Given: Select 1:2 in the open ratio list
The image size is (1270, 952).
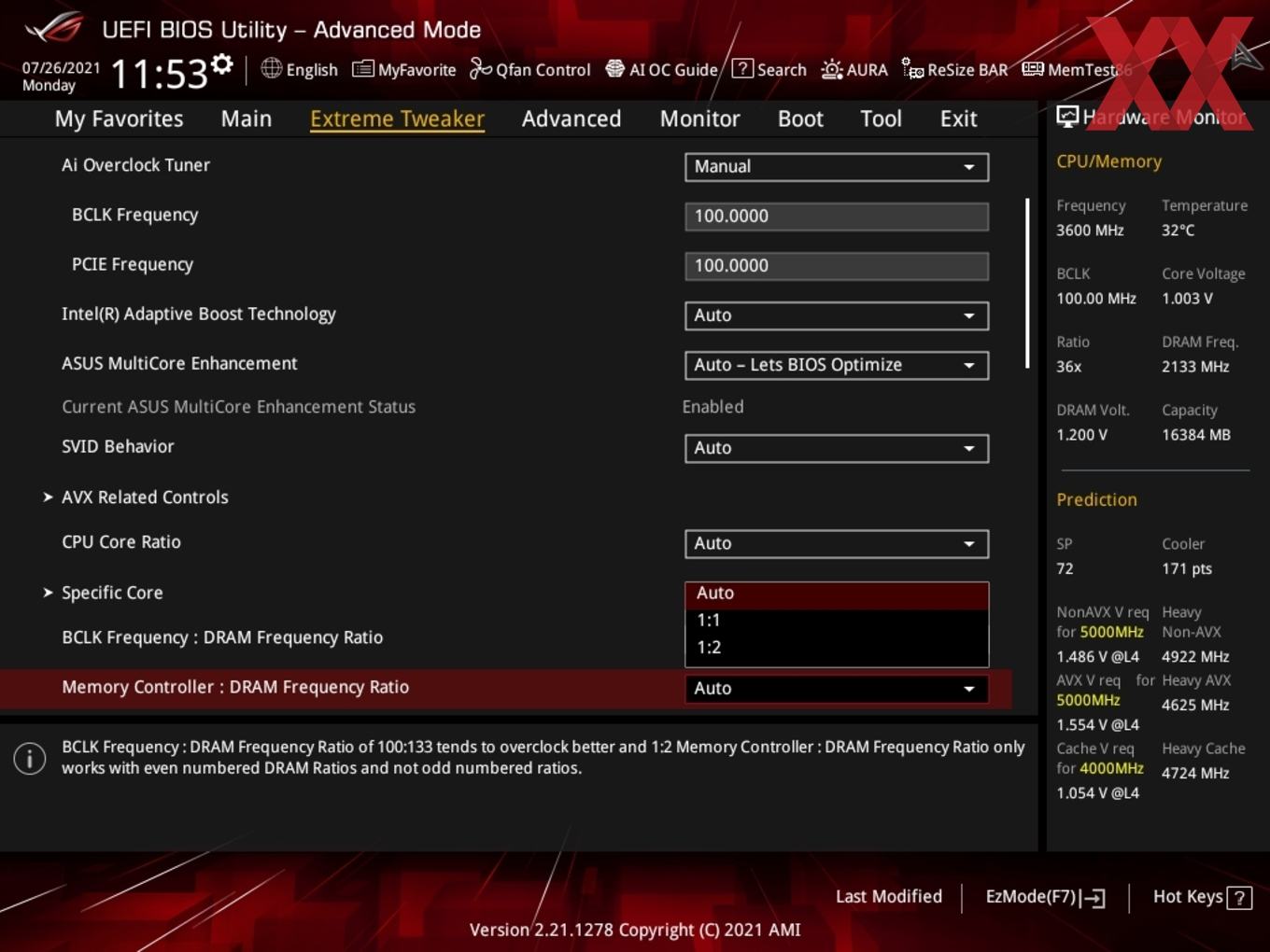Looking at the screenshot, I should tap(837, 648).
